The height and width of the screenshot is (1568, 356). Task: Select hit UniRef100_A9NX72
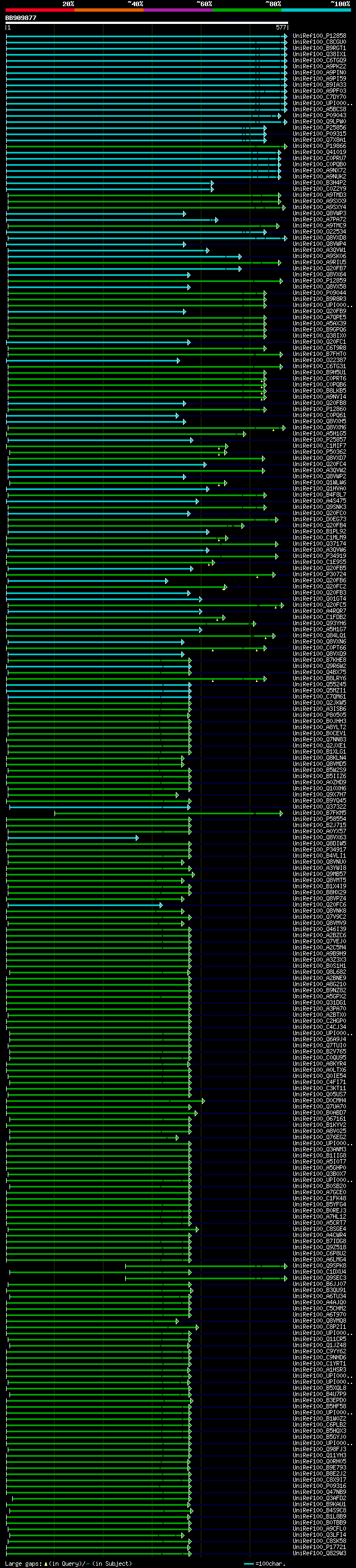click(319, 170)
